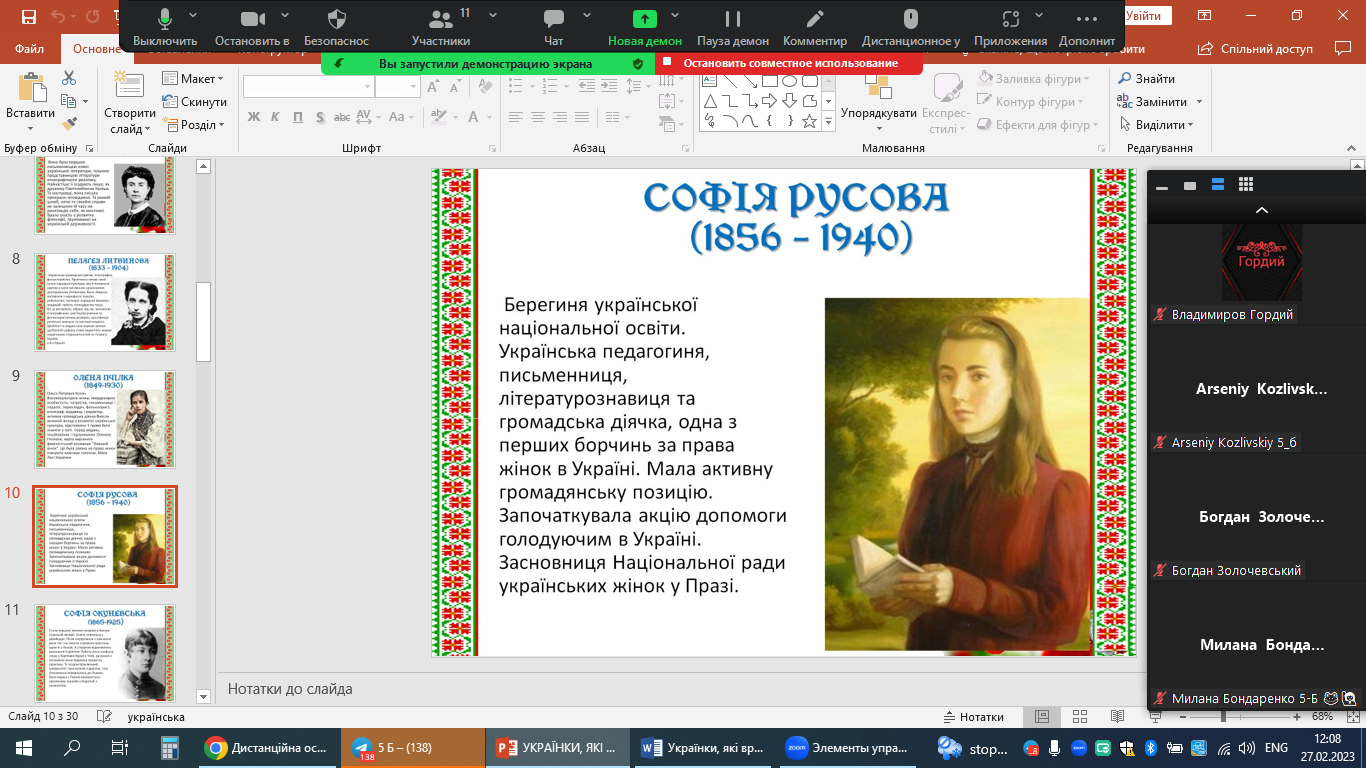Image resolution: width=1366 pixels, height=768 pixels.
Task: Mute microphone in Zoom toolbar
Action: click(165, 27)
